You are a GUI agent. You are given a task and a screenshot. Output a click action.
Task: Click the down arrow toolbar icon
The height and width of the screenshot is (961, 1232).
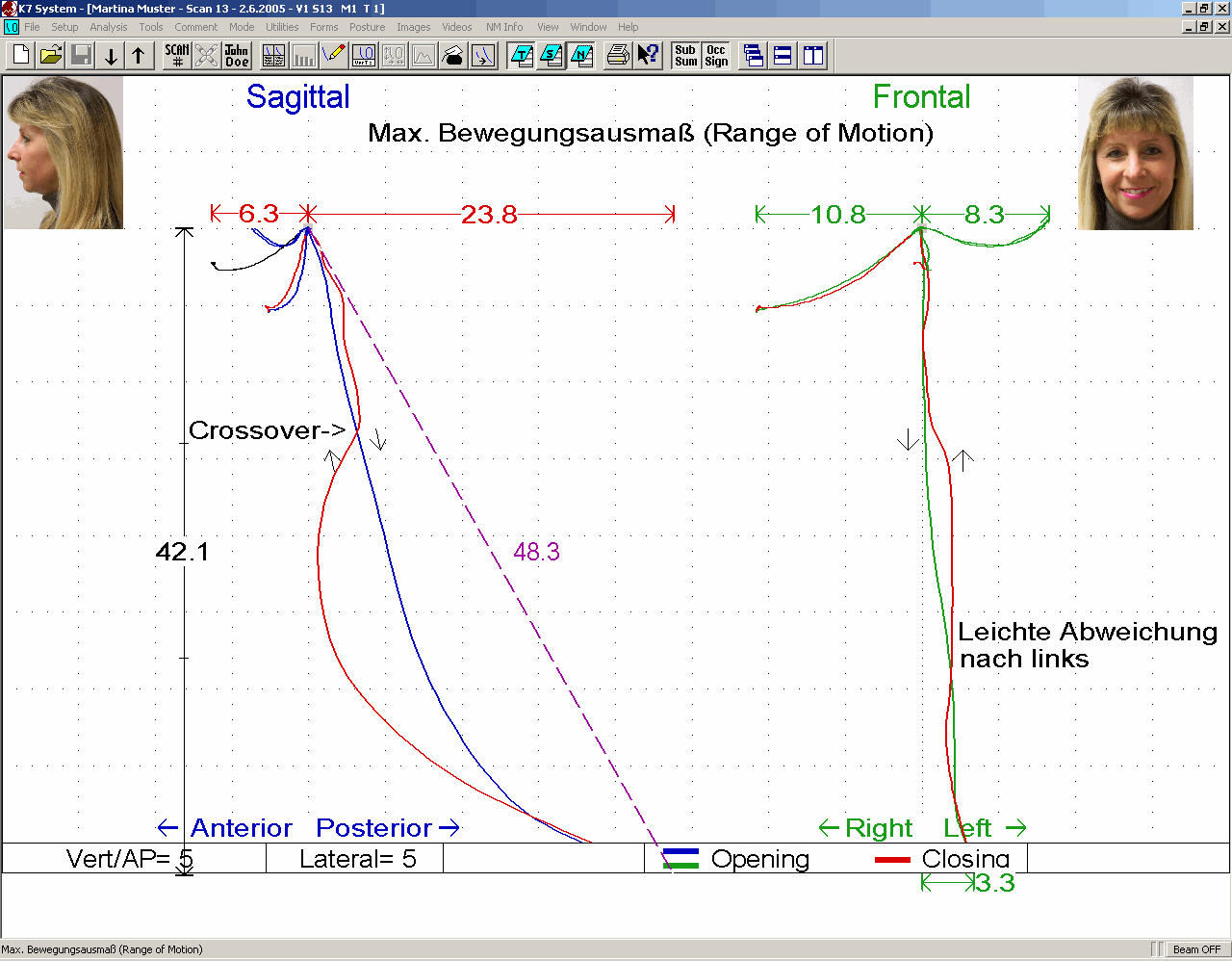tap(111, 56)
